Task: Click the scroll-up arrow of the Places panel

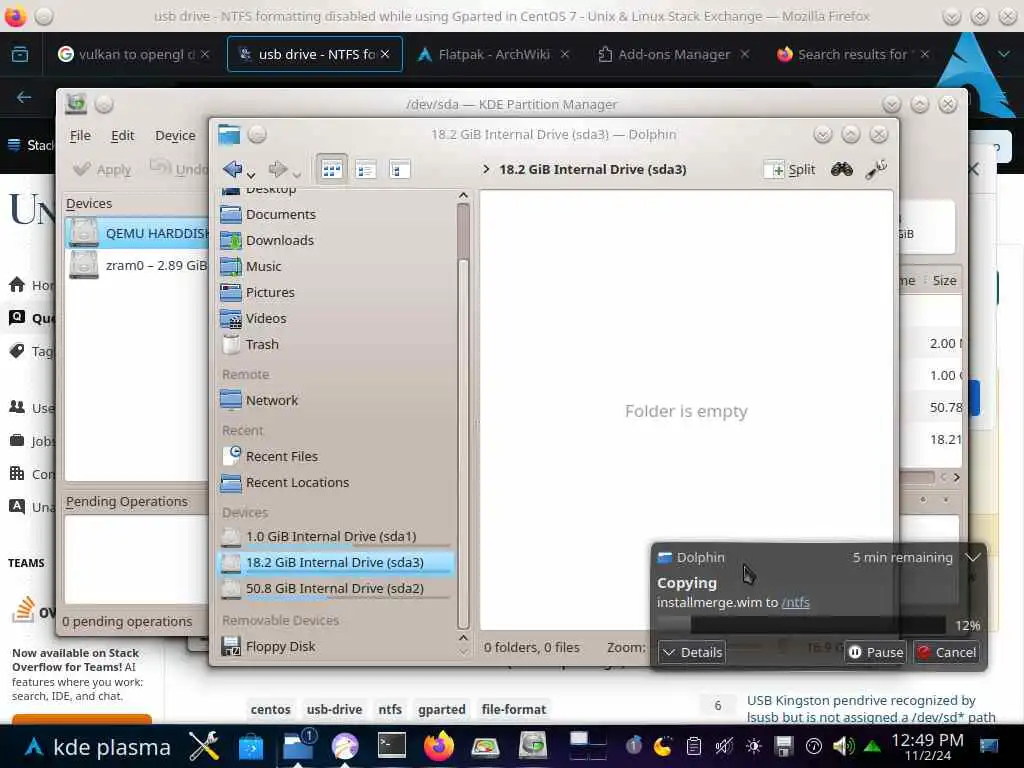Action: [x=463, y=195]
